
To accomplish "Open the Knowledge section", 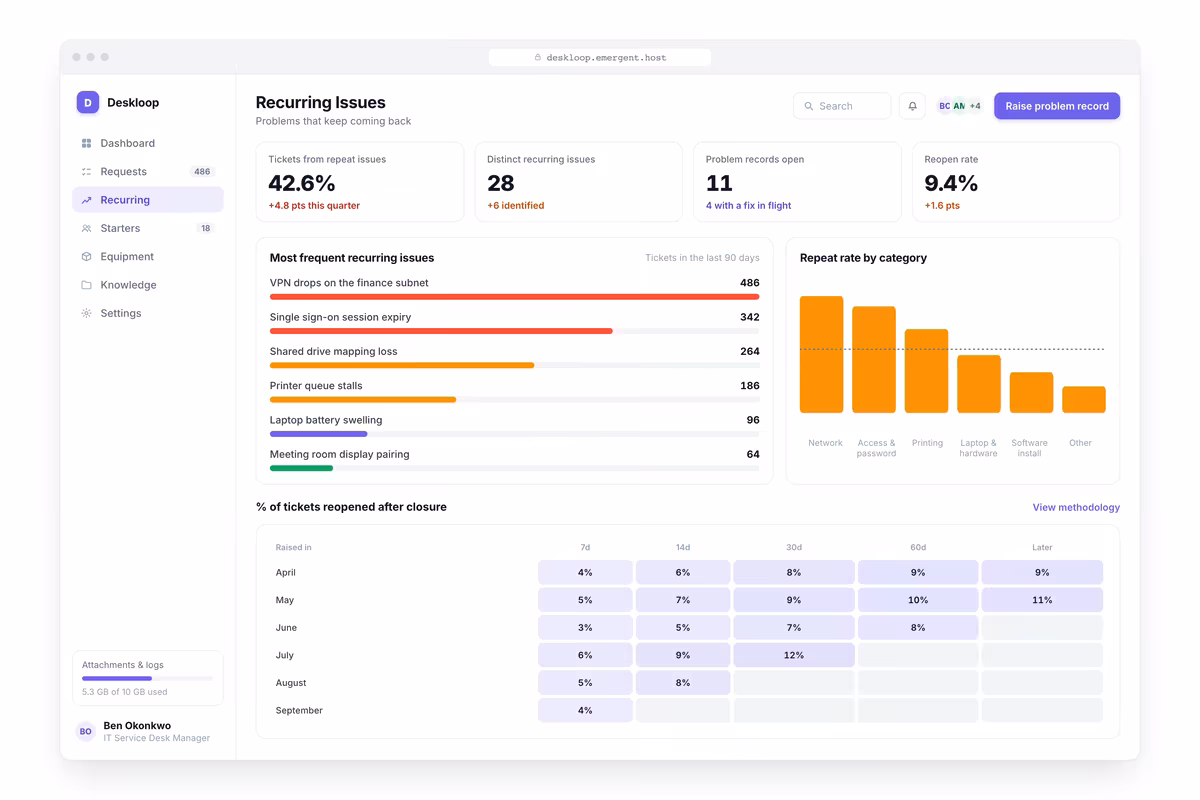I will 148,285.
